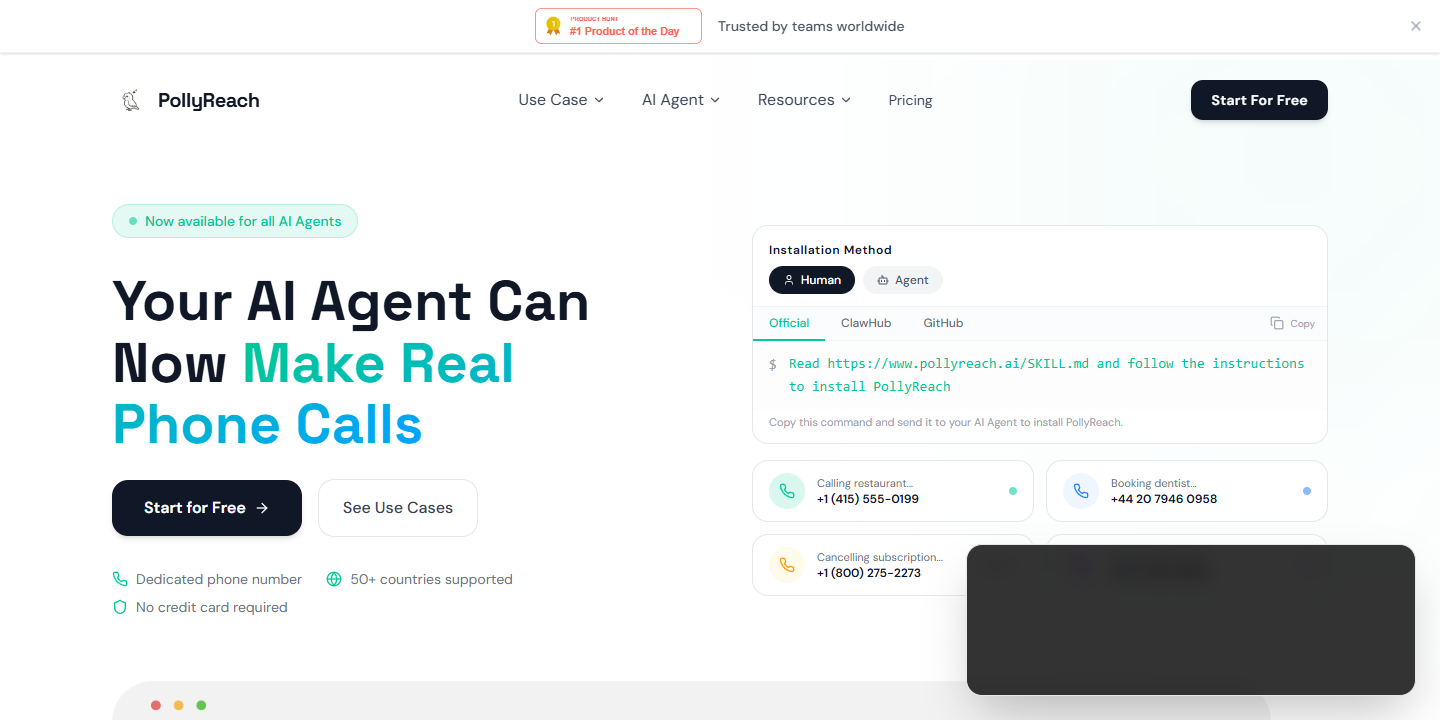
Task: Click the 'Dedicated phone number' text
Action: click(219, 579)
